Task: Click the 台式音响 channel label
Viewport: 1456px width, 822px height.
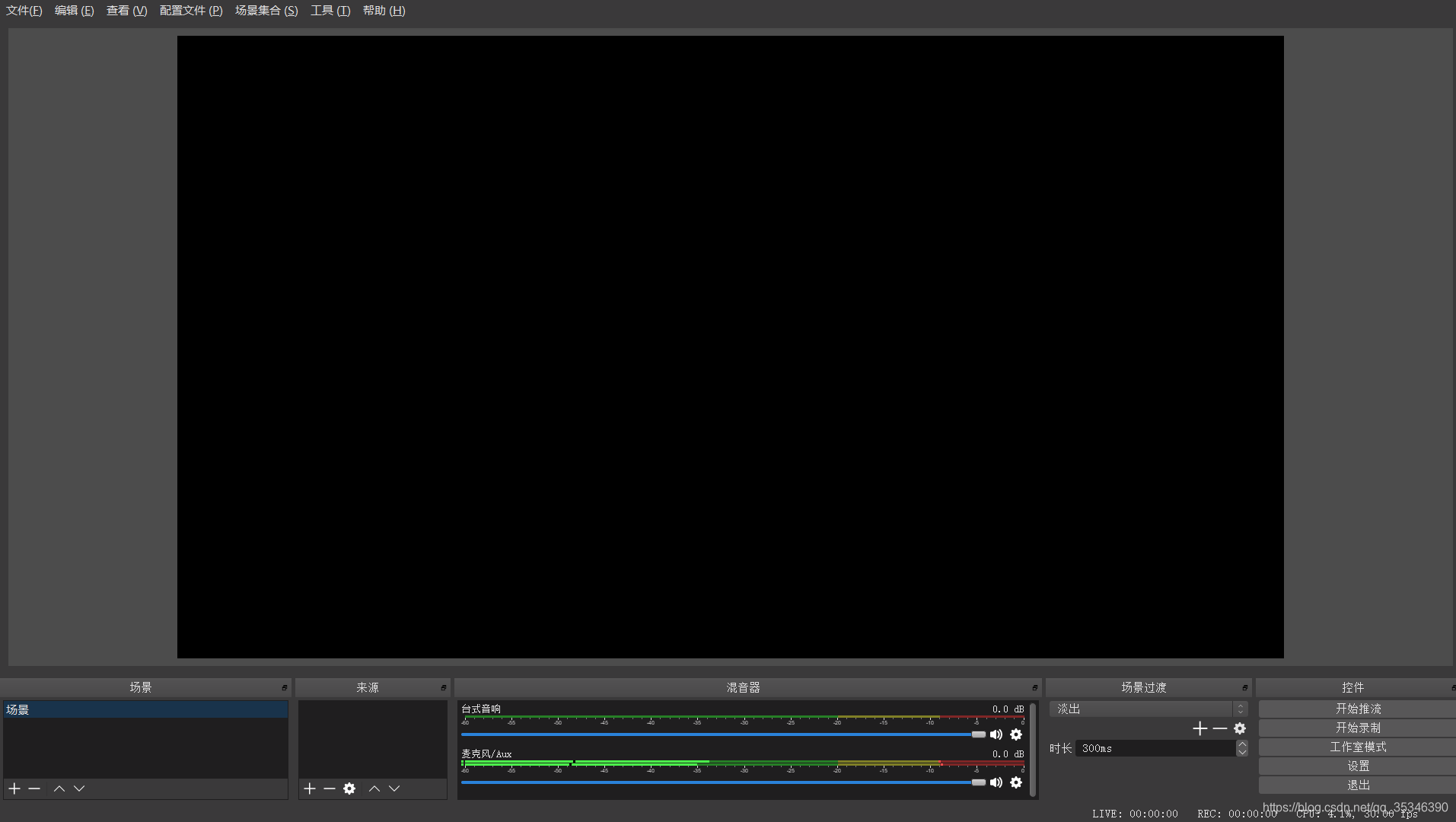Action: [x=481, y=709]
